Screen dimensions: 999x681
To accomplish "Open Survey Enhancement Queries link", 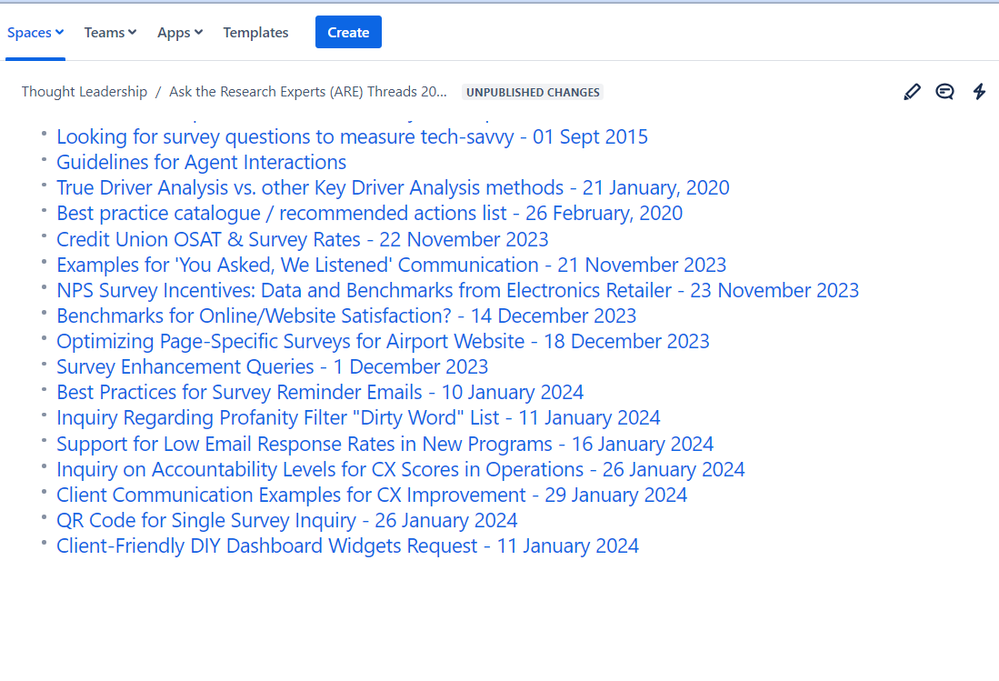I will [273, 366].
